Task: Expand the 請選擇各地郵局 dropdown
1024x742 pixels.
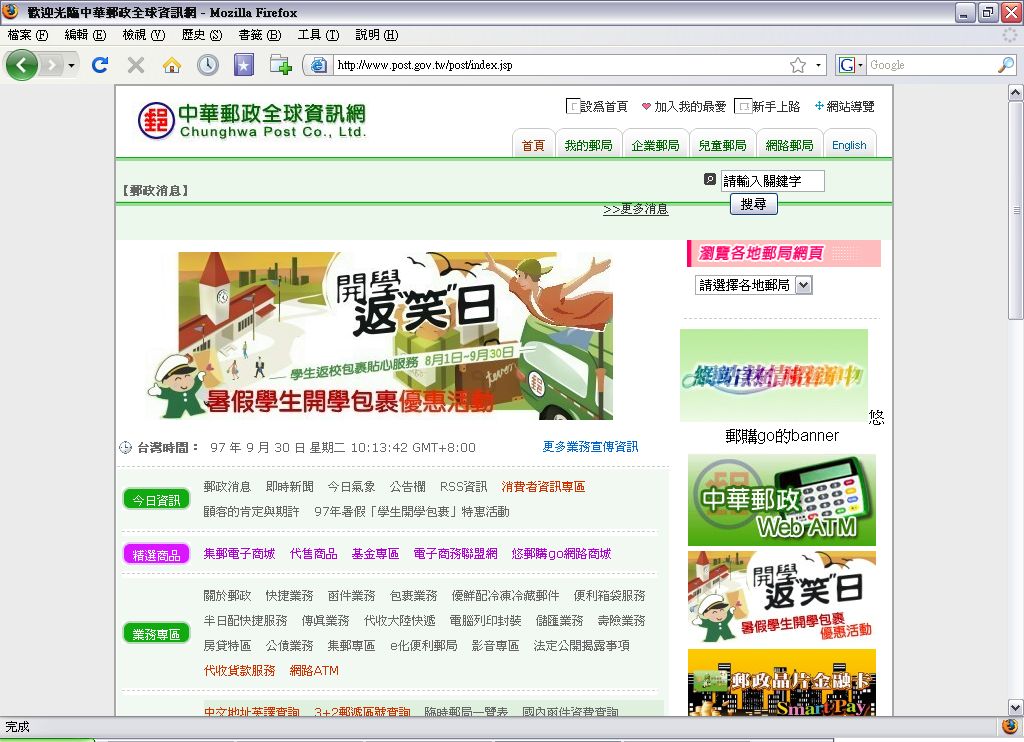Action: [805, 285]
